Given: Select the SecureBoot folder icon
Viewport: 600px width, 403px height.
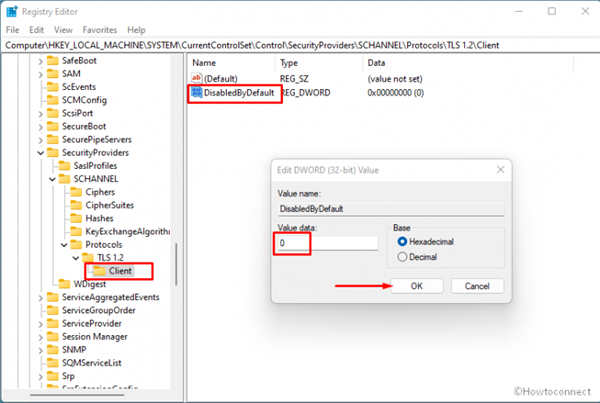Looking at the screenshot, I should click(52, 126).
